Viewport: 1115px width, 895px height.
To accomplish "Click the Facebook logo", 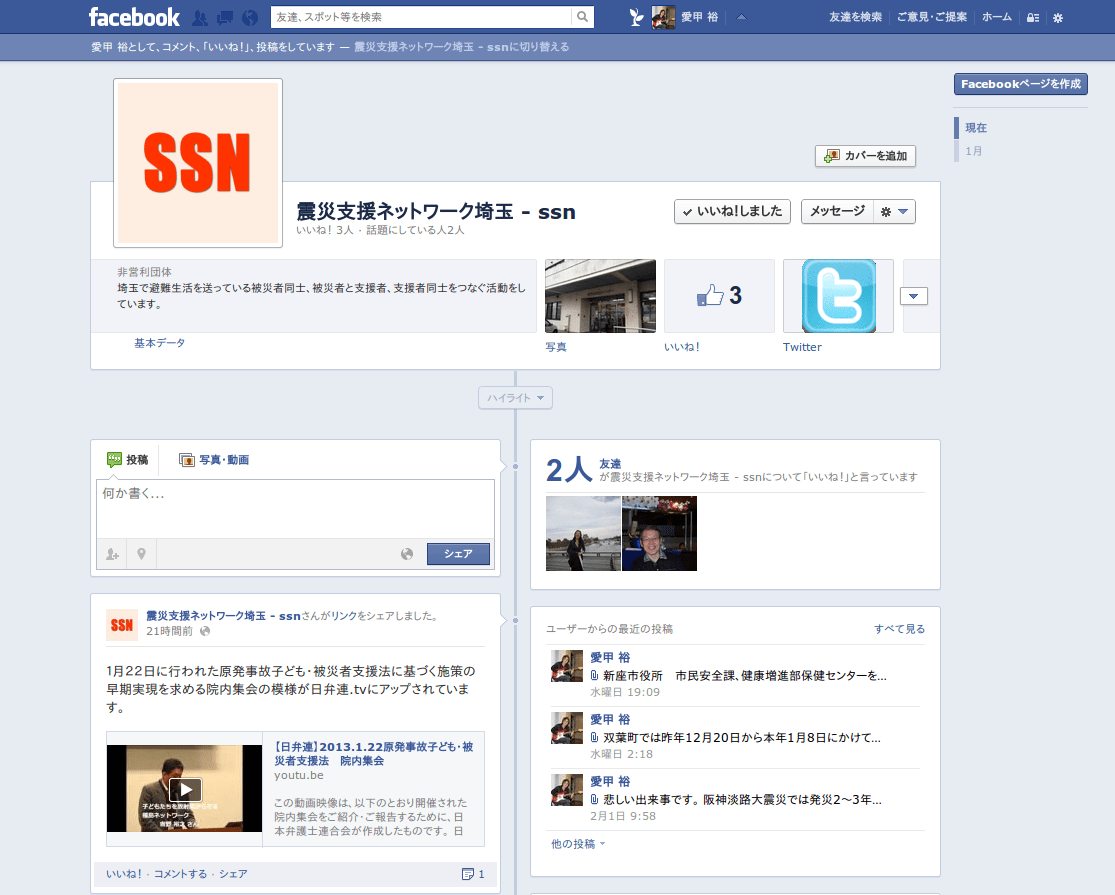I will [x=134, y=17].
